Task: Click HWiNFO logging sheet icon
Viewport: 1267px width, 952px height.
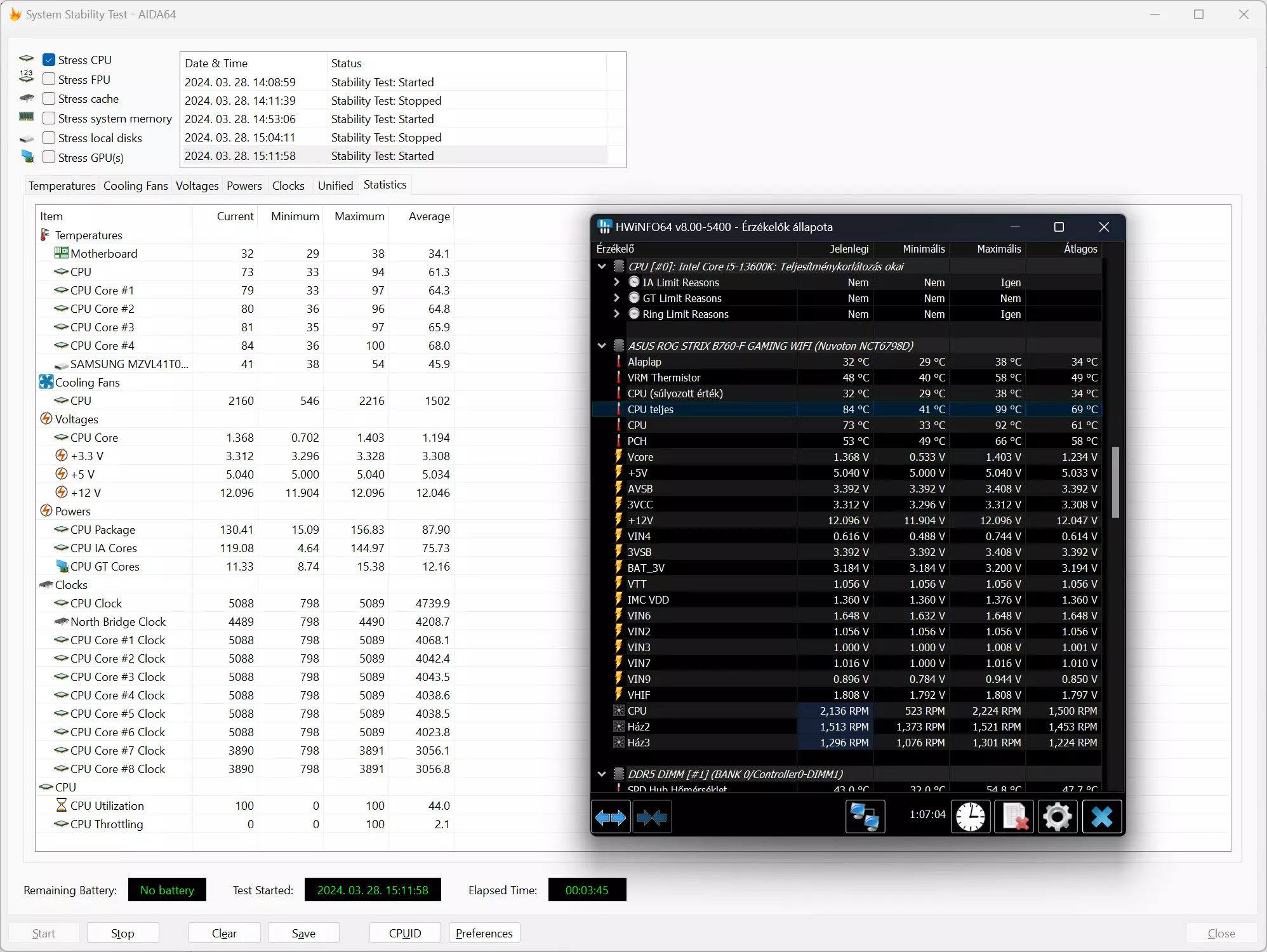Action: pyautogui.click(x=1014, y=817)
